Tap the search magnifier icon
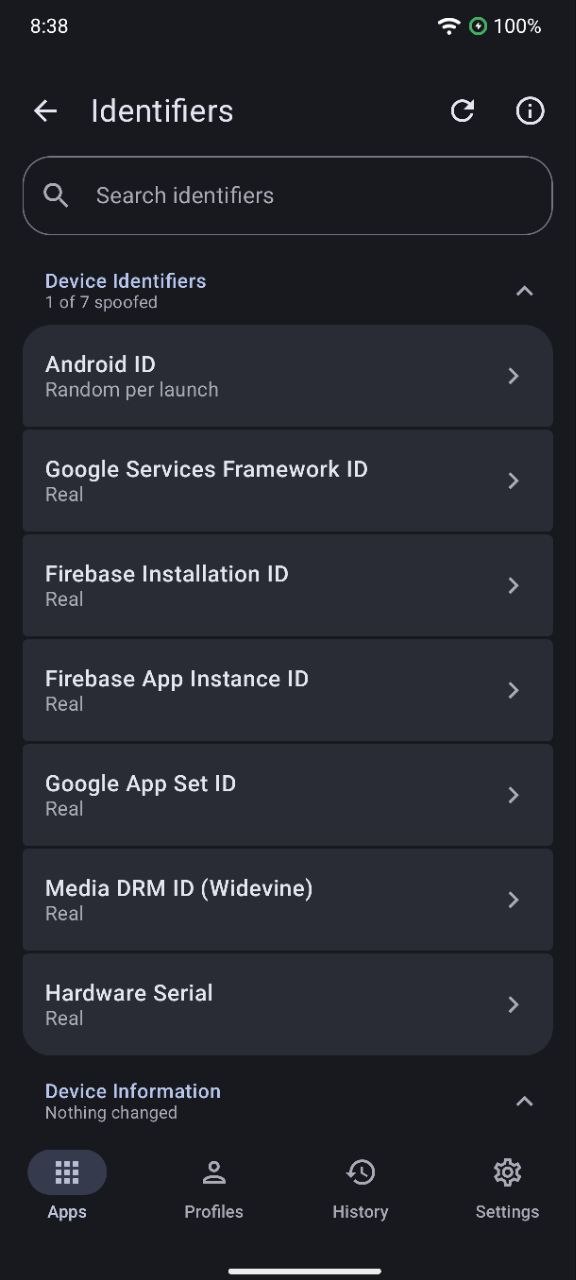The width and height of the screenshot is (576, 1280). tap(56, 195)
